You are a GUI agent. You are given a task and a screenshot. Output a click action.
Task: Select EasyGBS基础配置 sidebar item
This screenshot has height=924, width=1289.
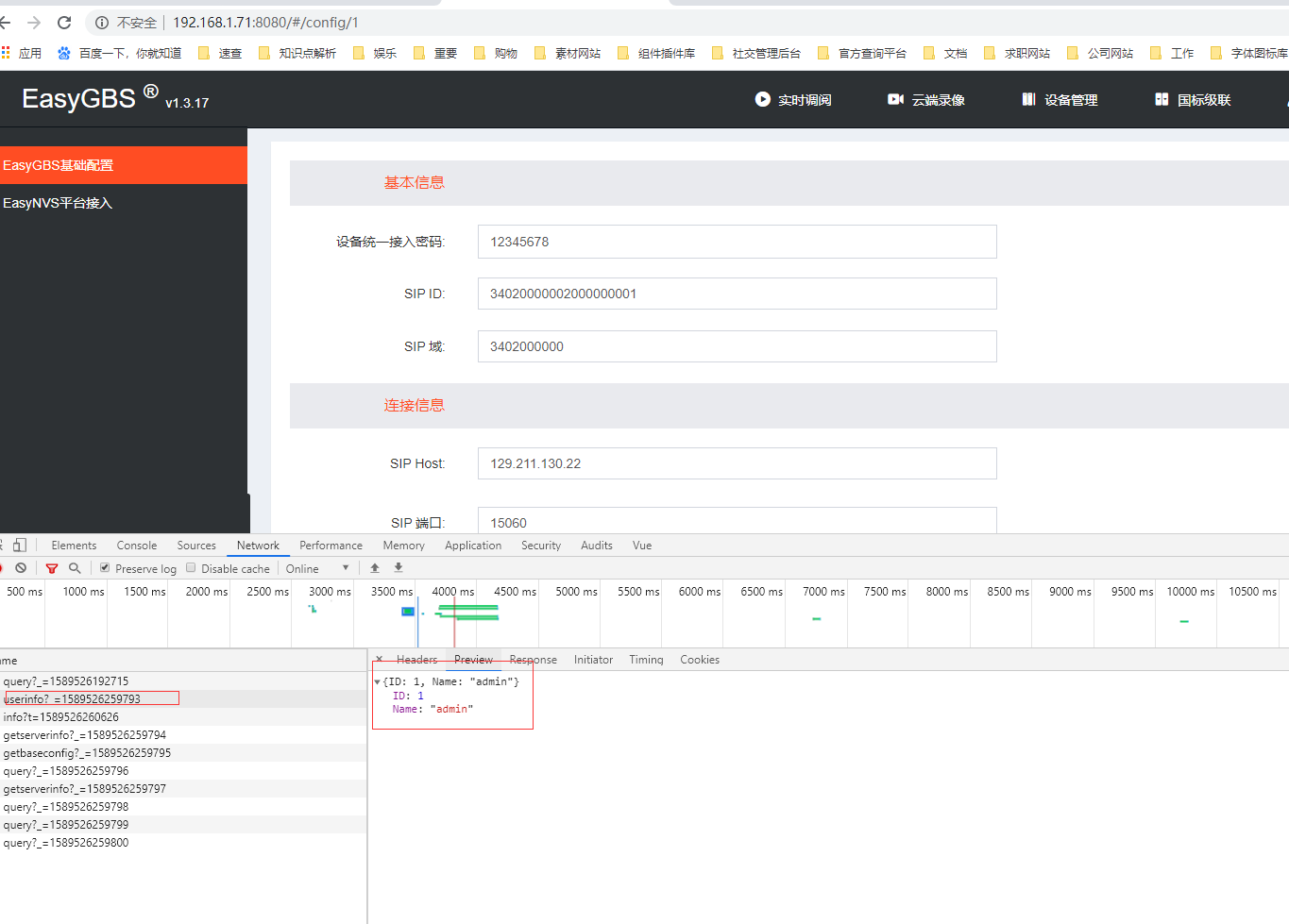tap(124, 165)
